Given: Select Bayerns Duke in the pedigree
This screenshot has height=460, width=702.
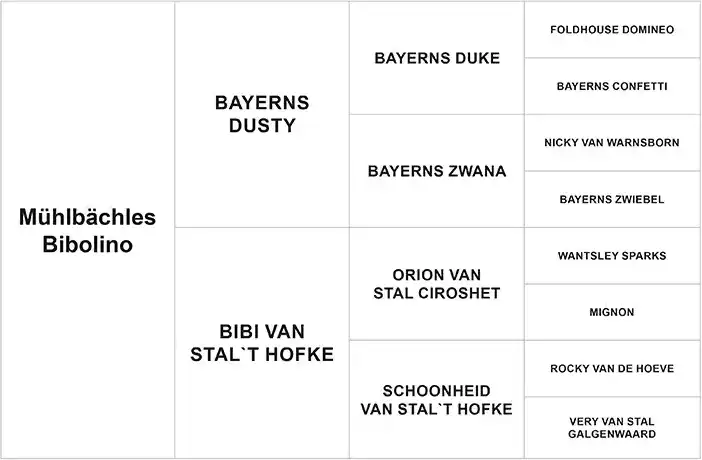Looking at the screenshot, I should [437, 58].
